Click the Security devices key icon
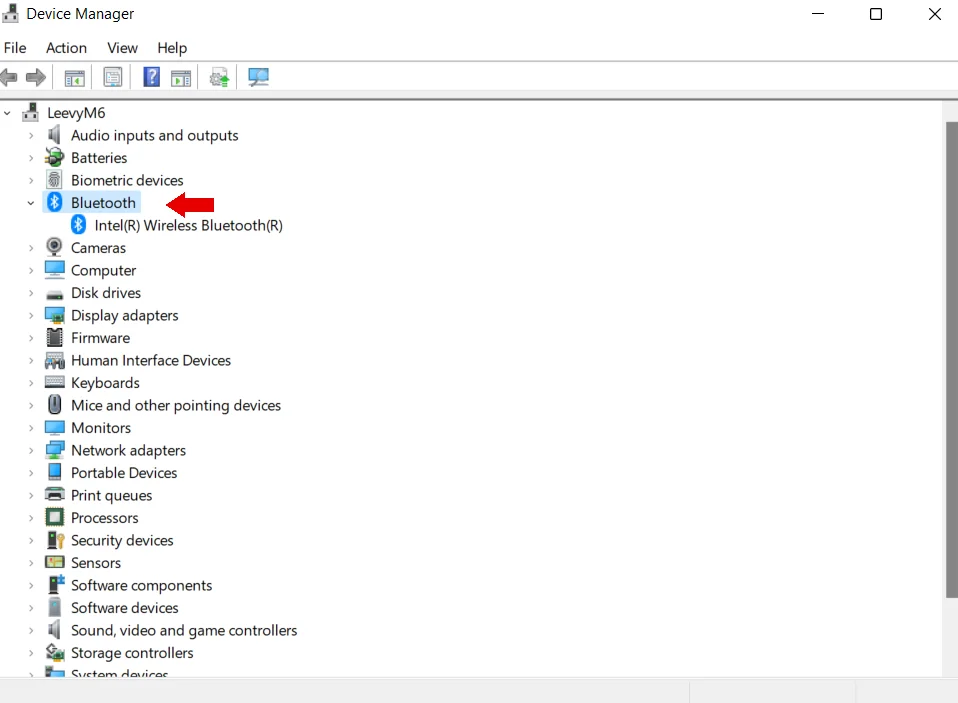958x703 pixels. (56, 540)
